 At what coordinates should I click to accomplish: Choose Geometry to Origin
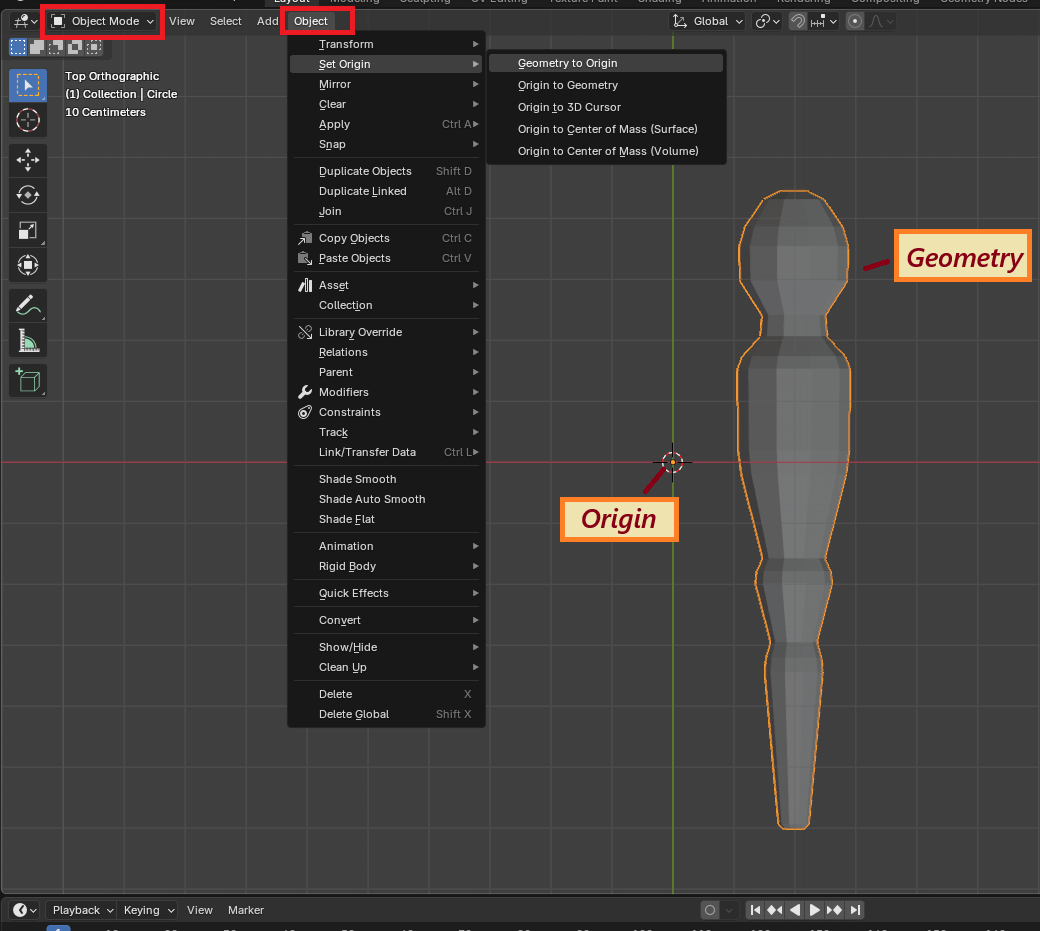coord(606,63)
